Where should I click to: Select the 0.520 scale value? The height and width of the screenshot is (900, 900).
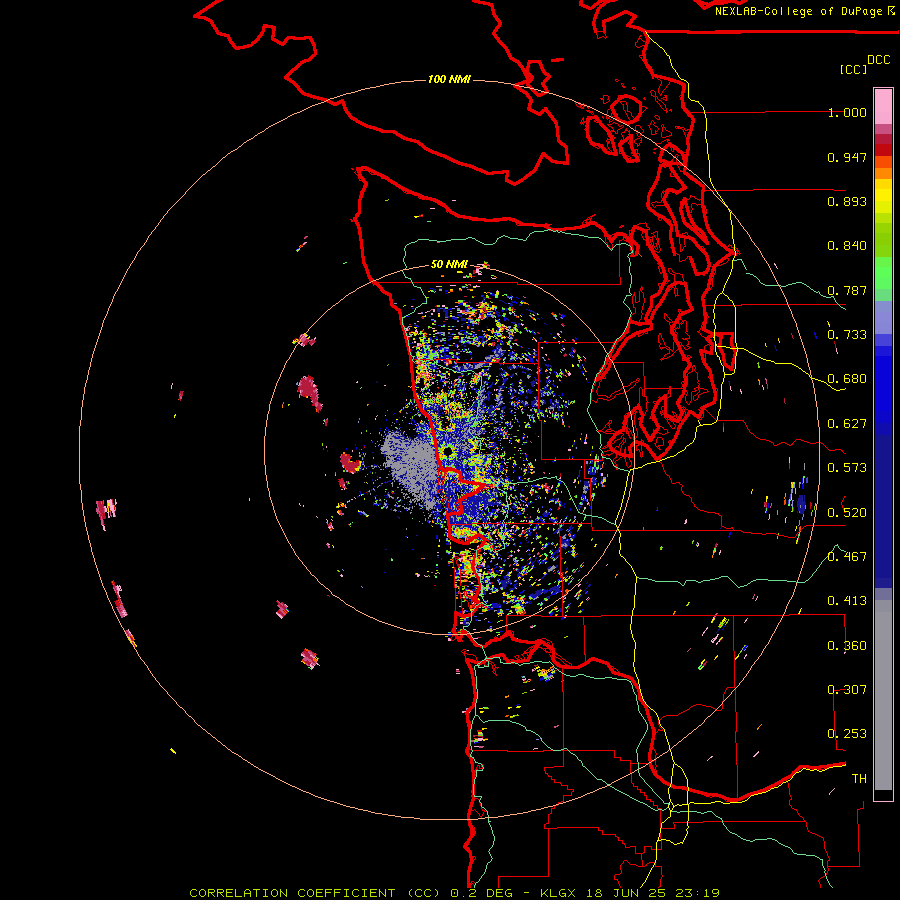(x=847, y=513)
